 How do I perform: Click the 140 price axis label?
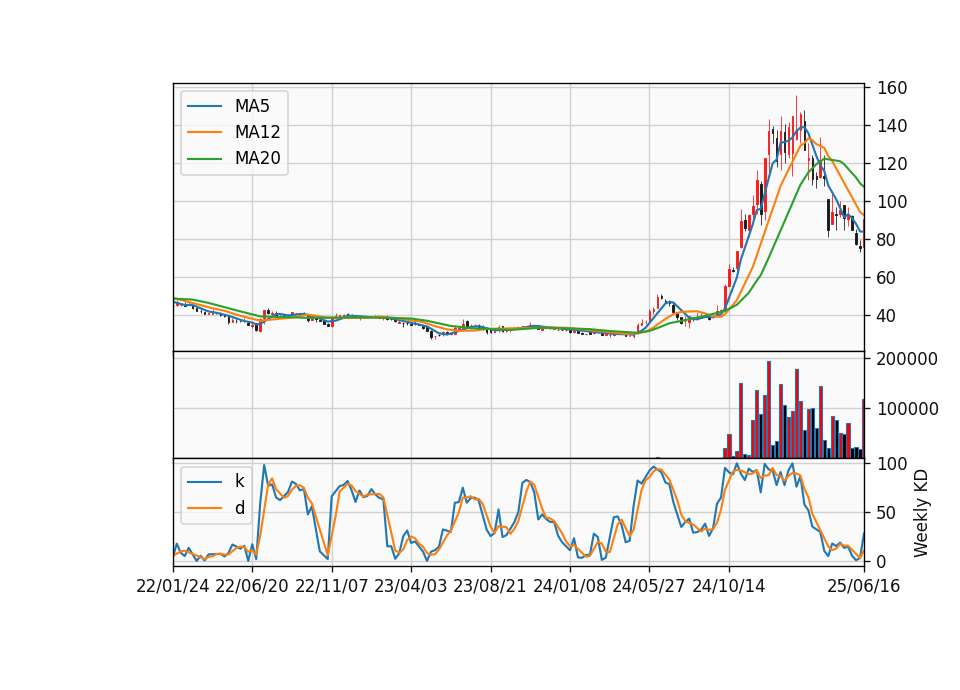[892, 126]
